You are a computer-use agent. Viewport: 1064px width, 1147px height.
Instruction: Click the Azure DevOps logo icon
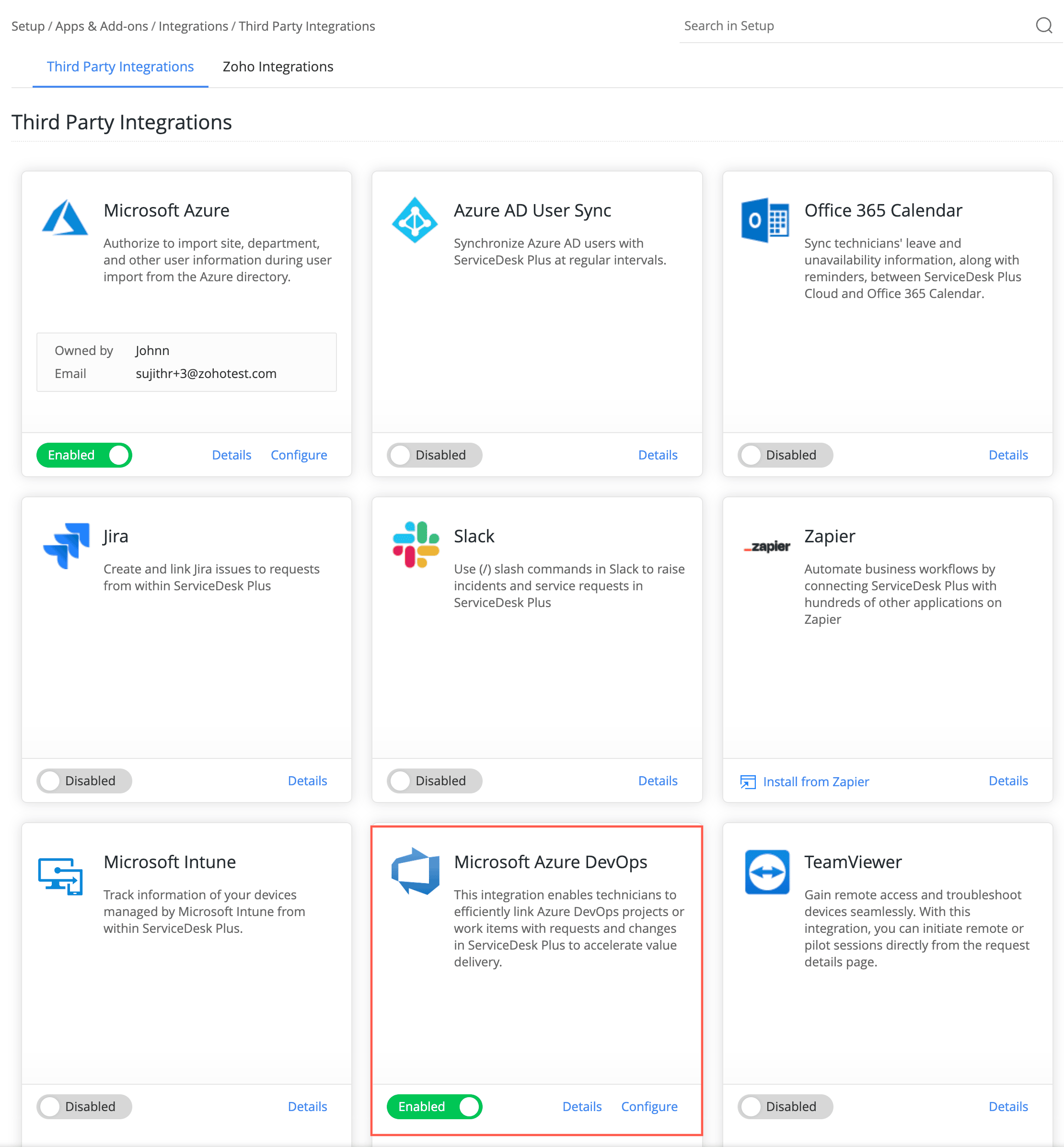[416, 871]
